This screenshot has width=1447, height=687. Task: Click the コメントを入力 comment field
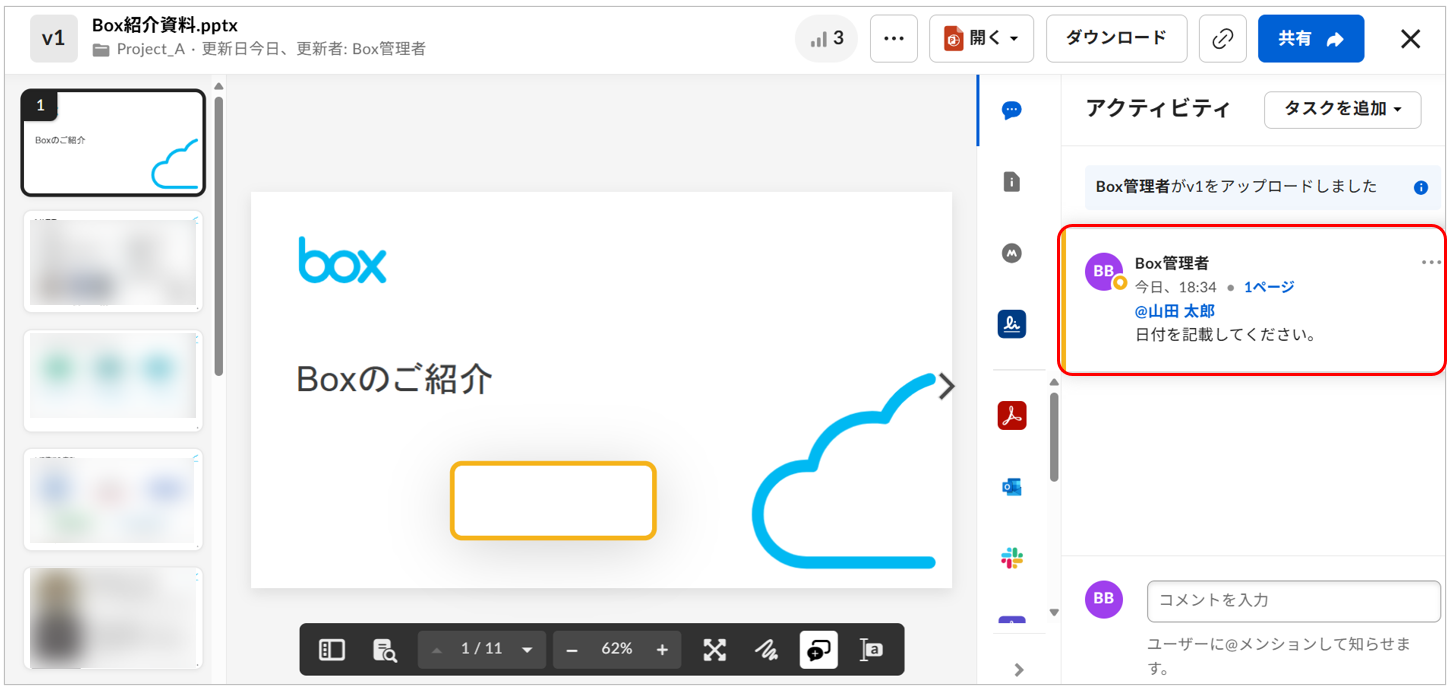pos(1292,600)
